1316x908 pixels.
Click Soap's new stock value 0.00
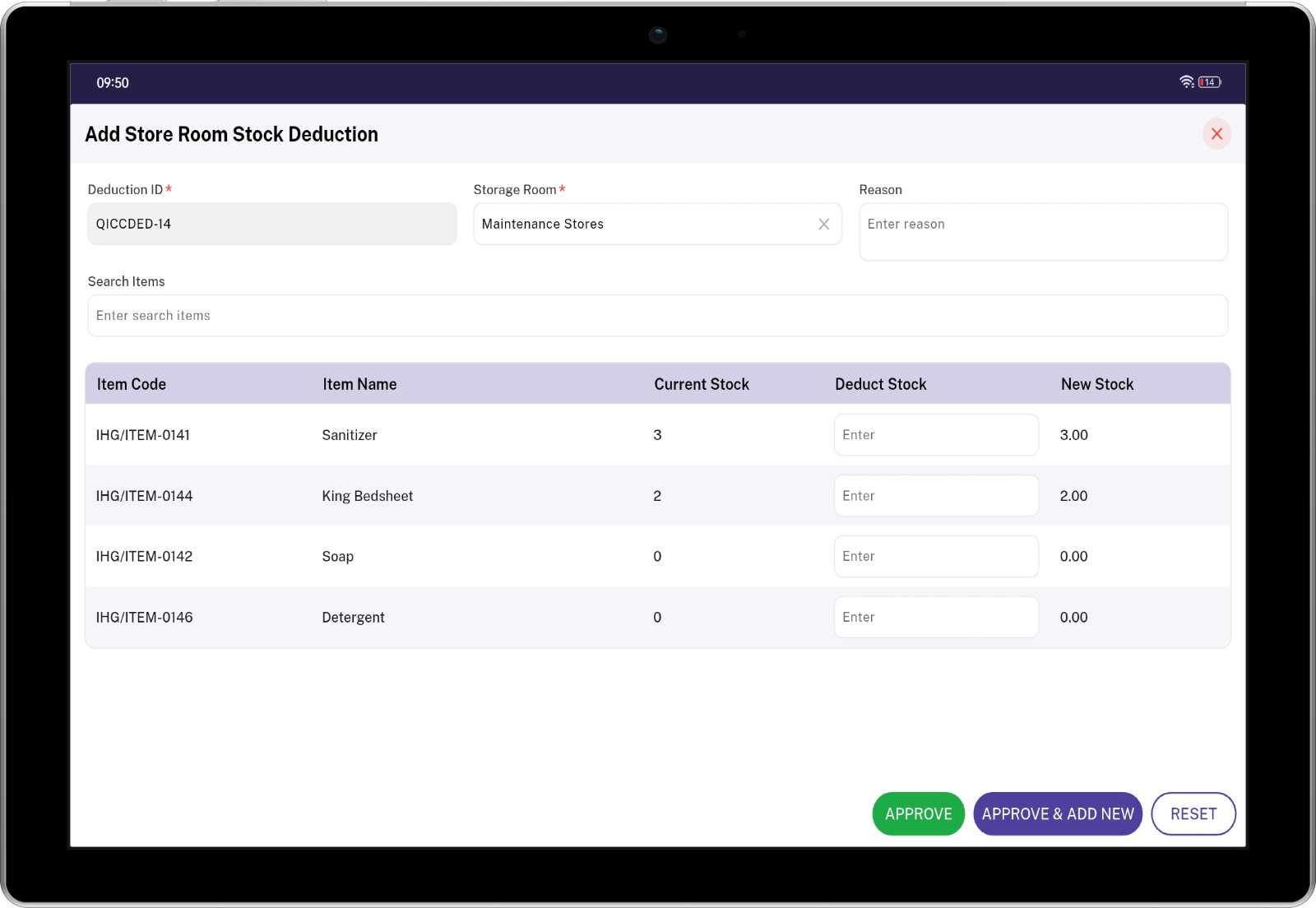click(x=1073, y=557)
